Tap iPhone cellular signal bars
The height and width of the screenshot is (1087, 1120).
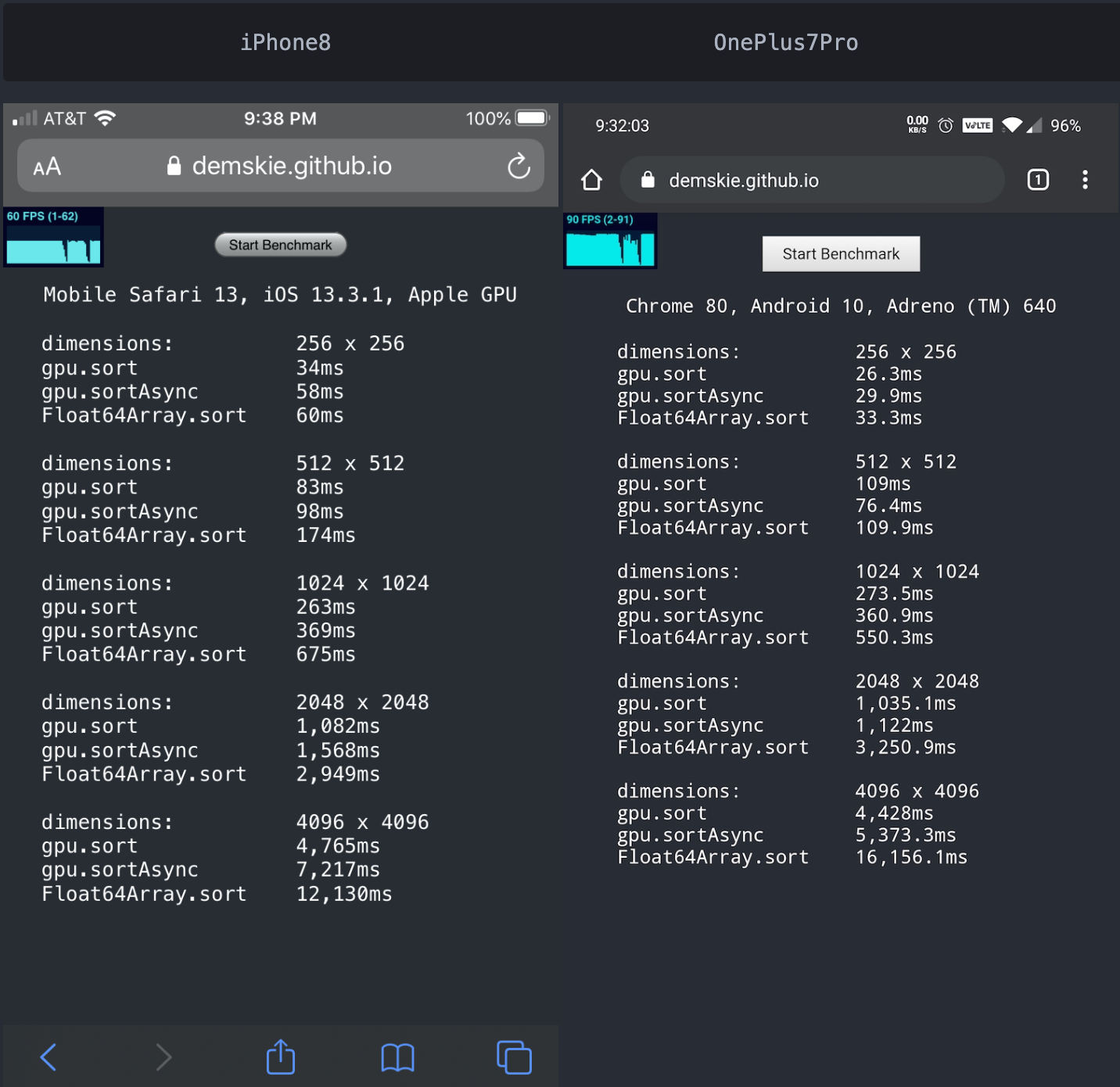tap(24, 119)
